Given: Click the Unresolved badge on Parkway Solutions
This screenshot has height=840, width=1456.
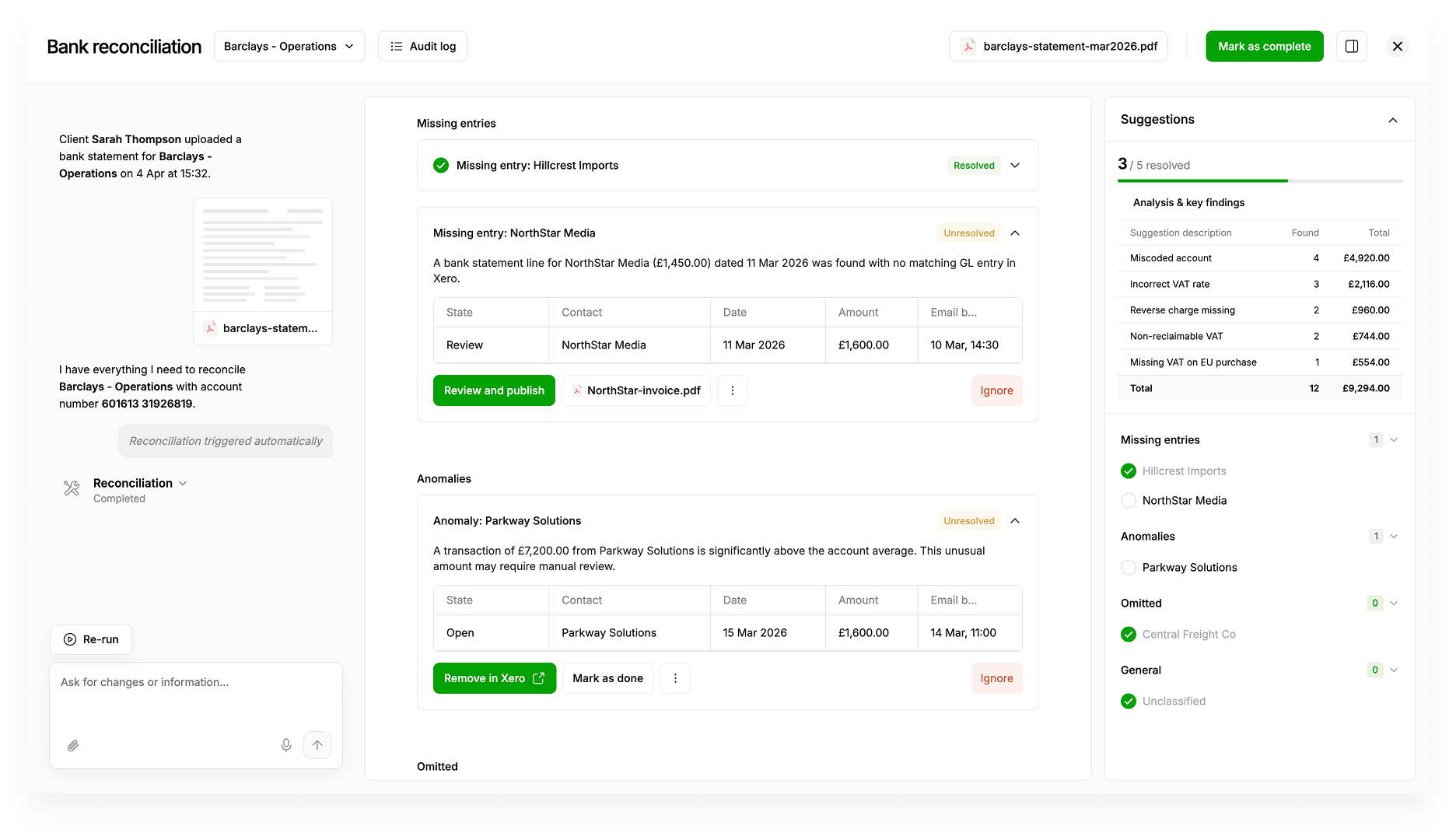Looking at the screenshot, I should (x=969, y=521).
